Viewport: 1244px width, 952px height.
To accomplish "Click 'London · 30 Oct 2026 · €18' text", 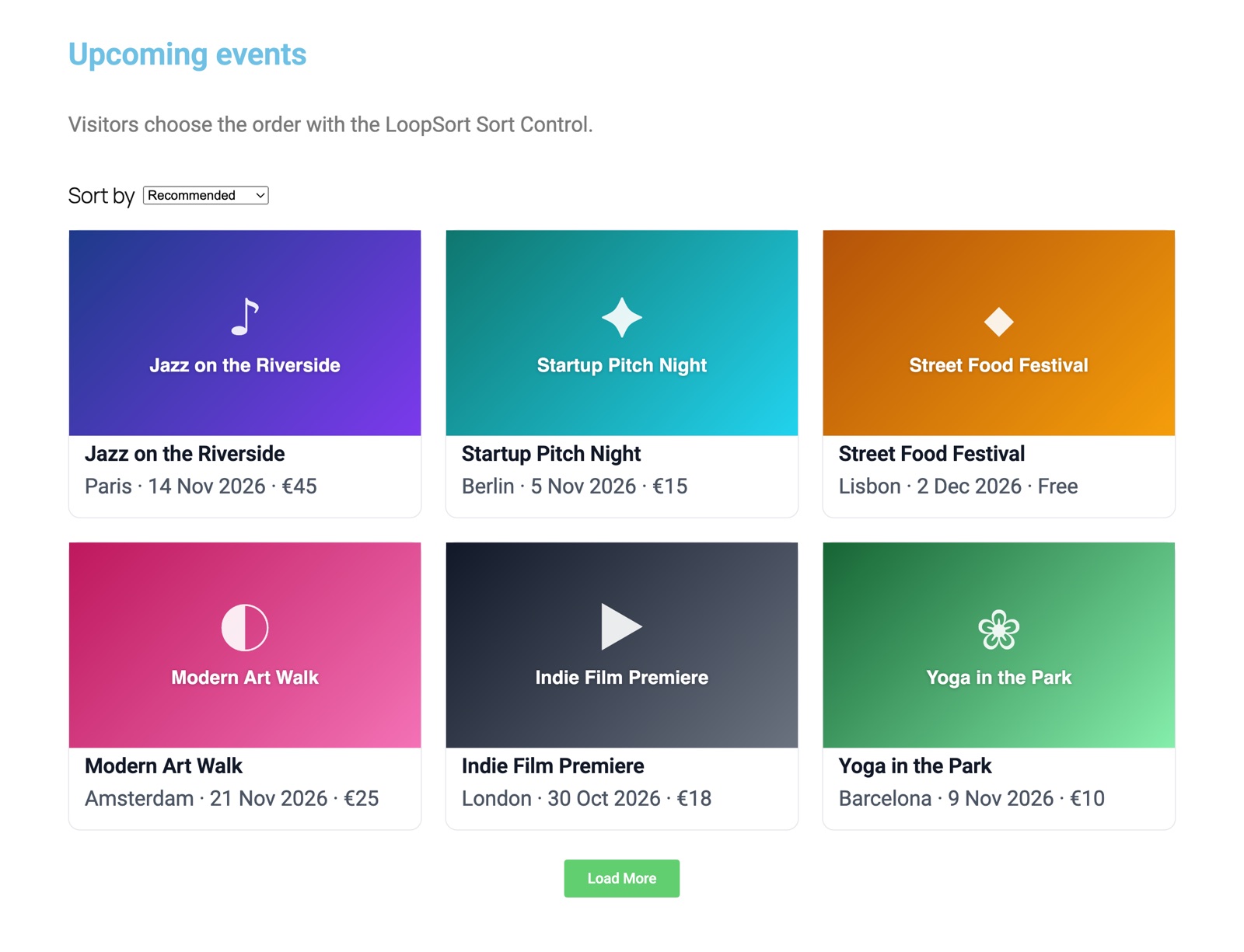I will pos(586,799).
